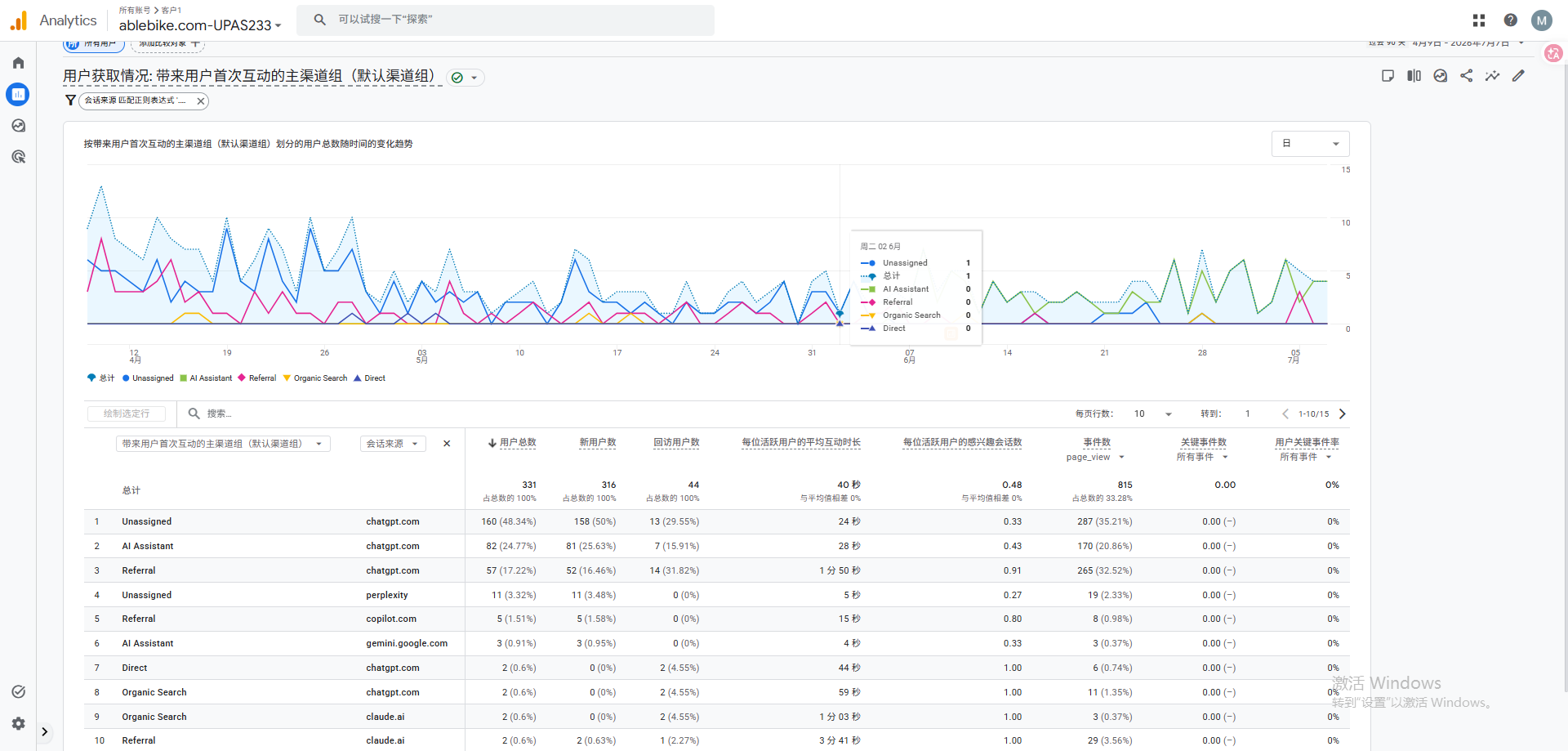Open the help question mark icon
The height and width of the screenshot is (751, 1568).
[x=1511, y=20]
